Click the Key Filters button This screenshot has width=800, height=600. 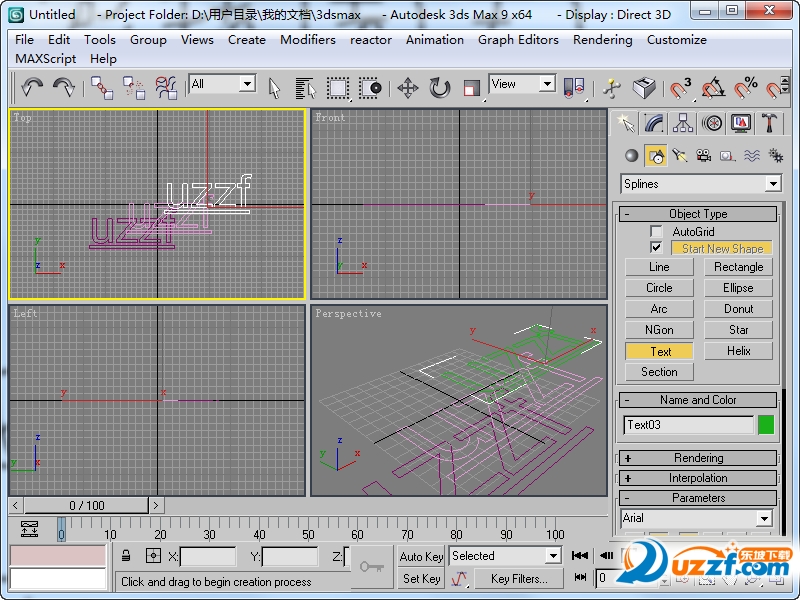pos(517,579)
